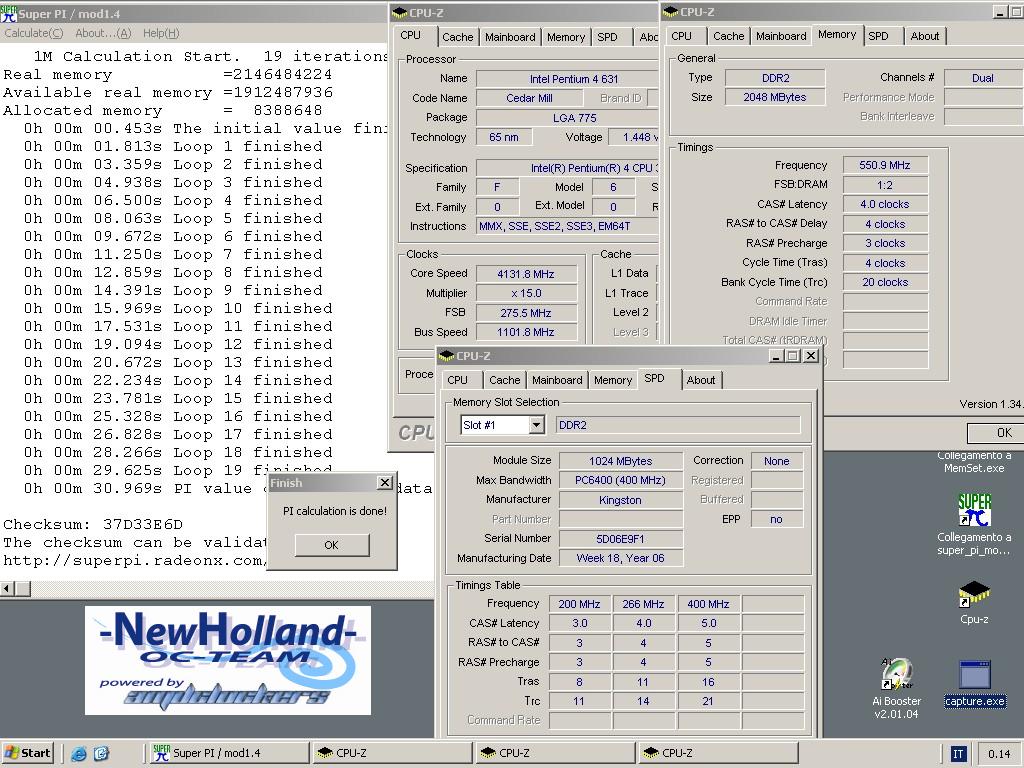This screenshot has height=768, width=1024.
Task: Click the Bus Speed value "1101.8 MHz"
Action: click(x=526, y=332)
